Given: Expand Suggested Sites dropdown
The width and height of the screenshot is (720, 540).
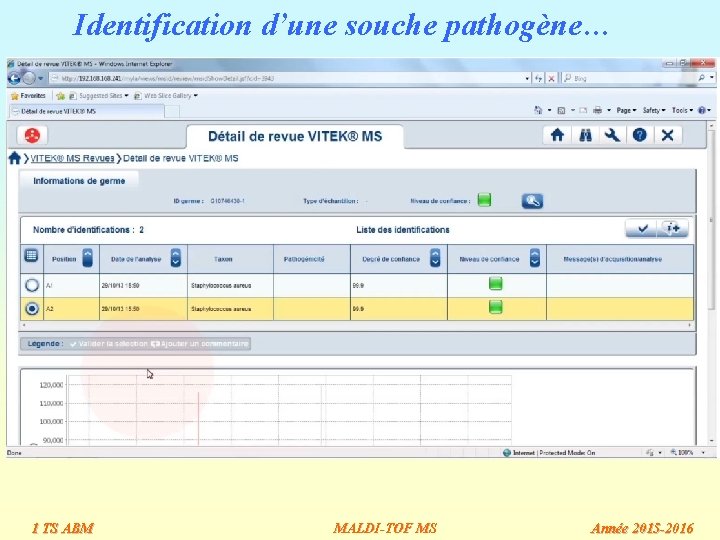Looking at the screenshot, I should coord(126,96).
